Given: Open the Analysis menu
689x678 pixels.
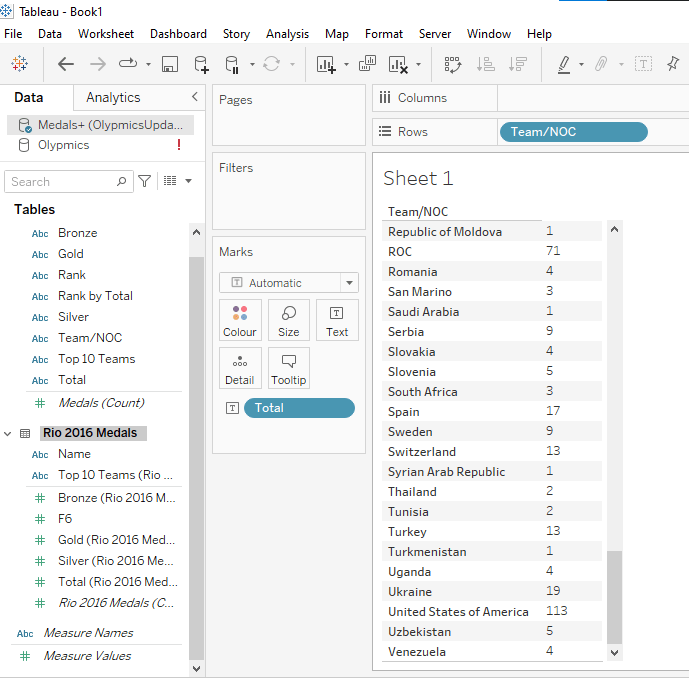Looking at the screenshot, I should 287,34.
